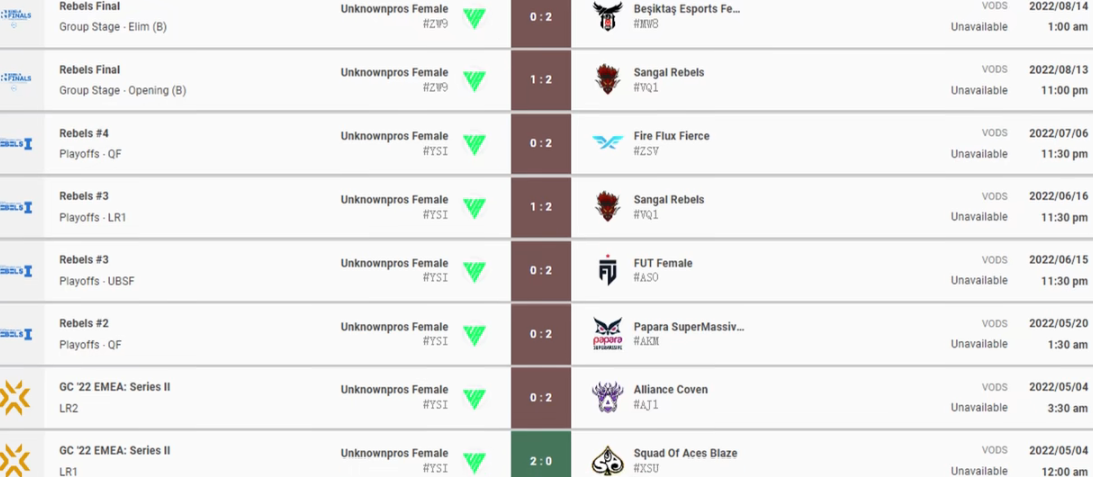Click Unknownpros Female name in Rebels #4 row

click(395, 136)
